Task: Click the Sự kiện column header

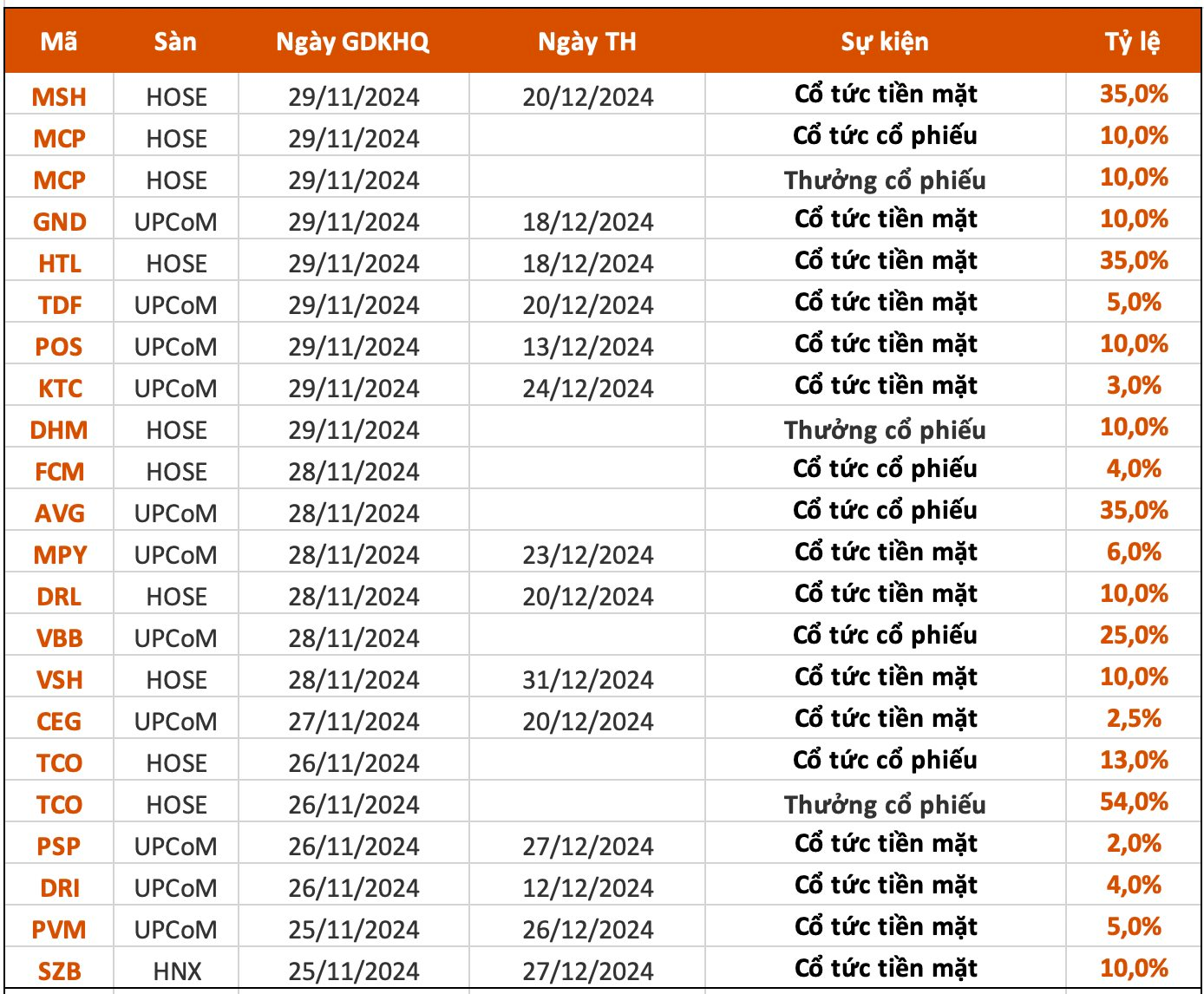Action: (x=884, y=42)
